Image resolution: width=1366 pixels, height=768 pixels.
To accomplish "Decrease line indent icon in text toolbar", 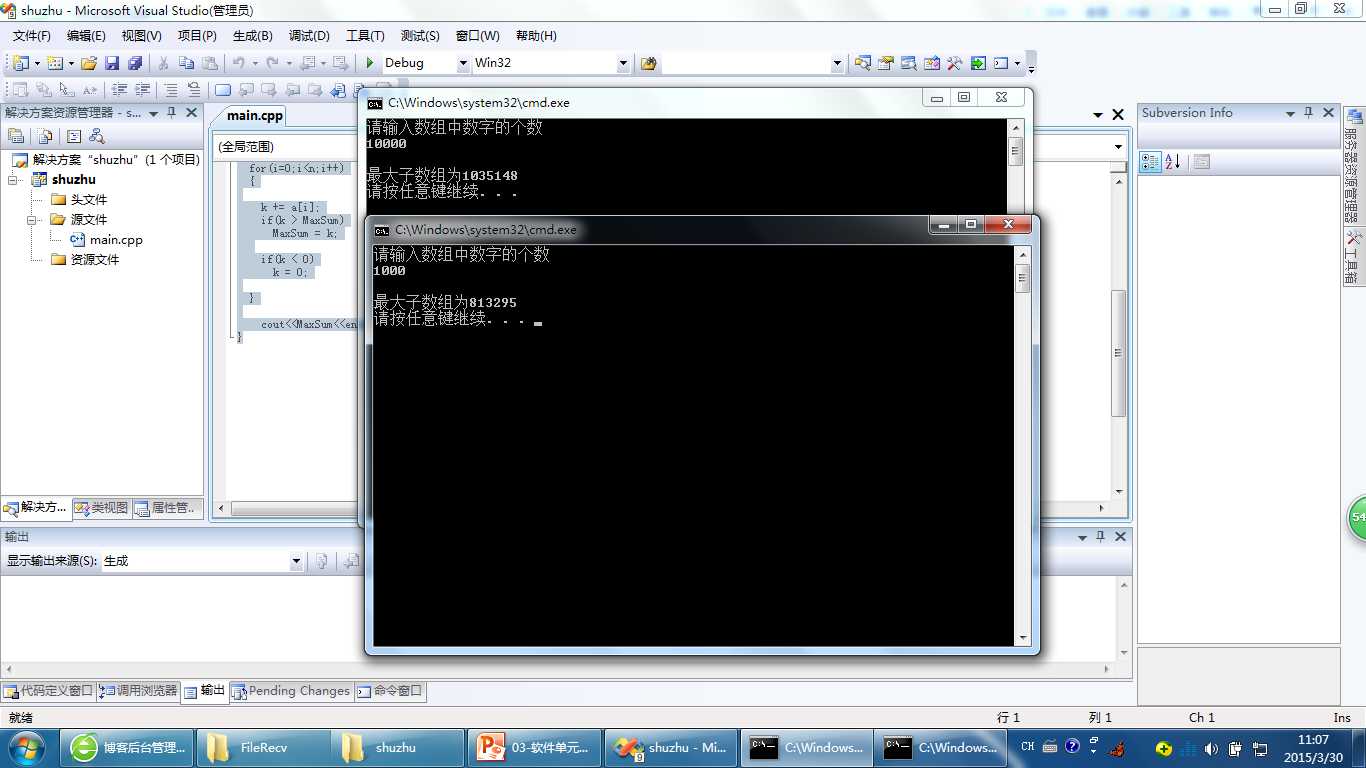I will click(119, 90).
